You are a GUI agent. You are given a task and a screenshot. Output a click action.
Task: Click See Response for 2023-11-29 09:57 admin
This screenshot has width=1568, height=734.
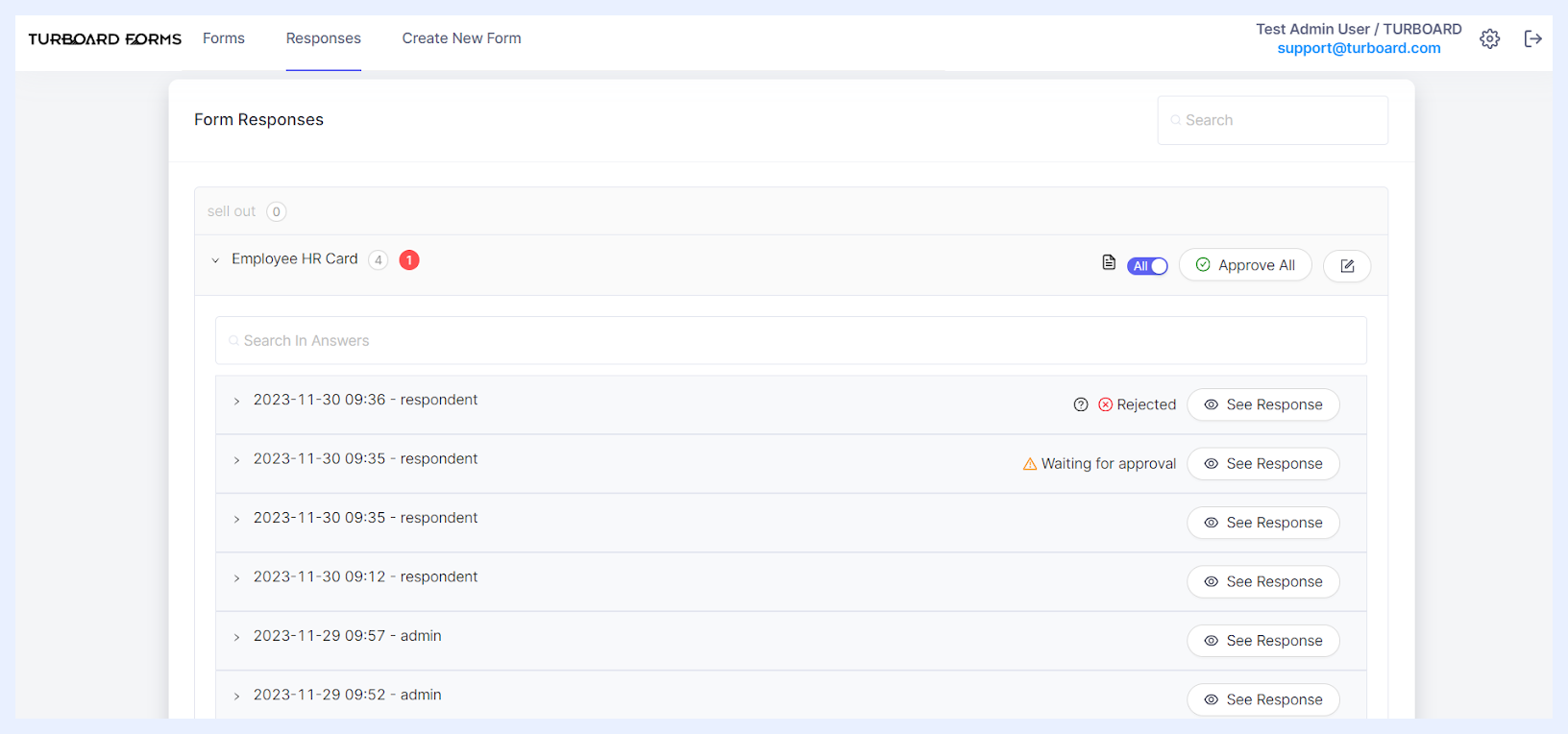(x=1263, y=641)
